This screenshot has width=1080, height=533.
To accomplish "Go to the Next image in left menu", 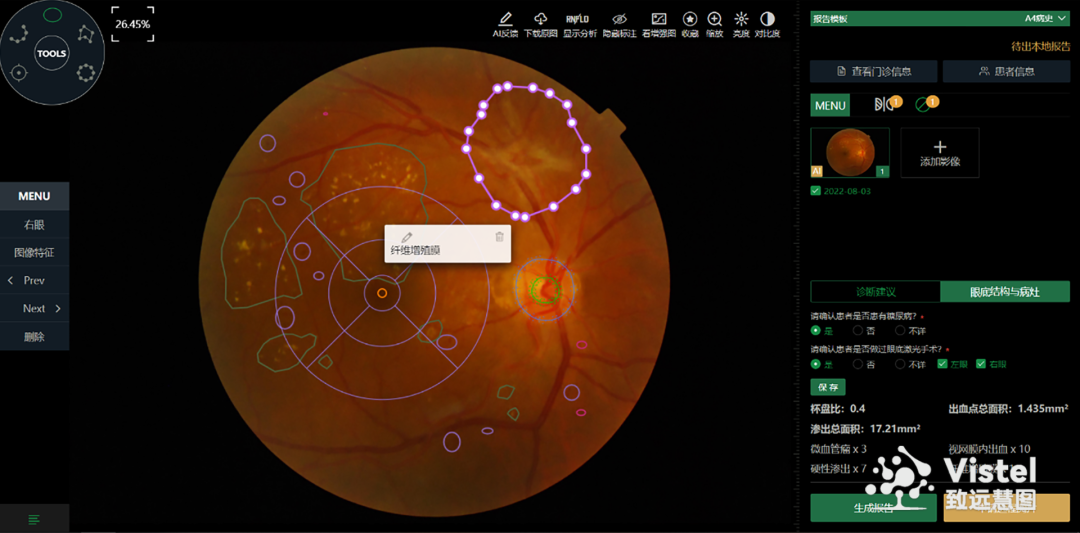I will [x=35, y=309].
